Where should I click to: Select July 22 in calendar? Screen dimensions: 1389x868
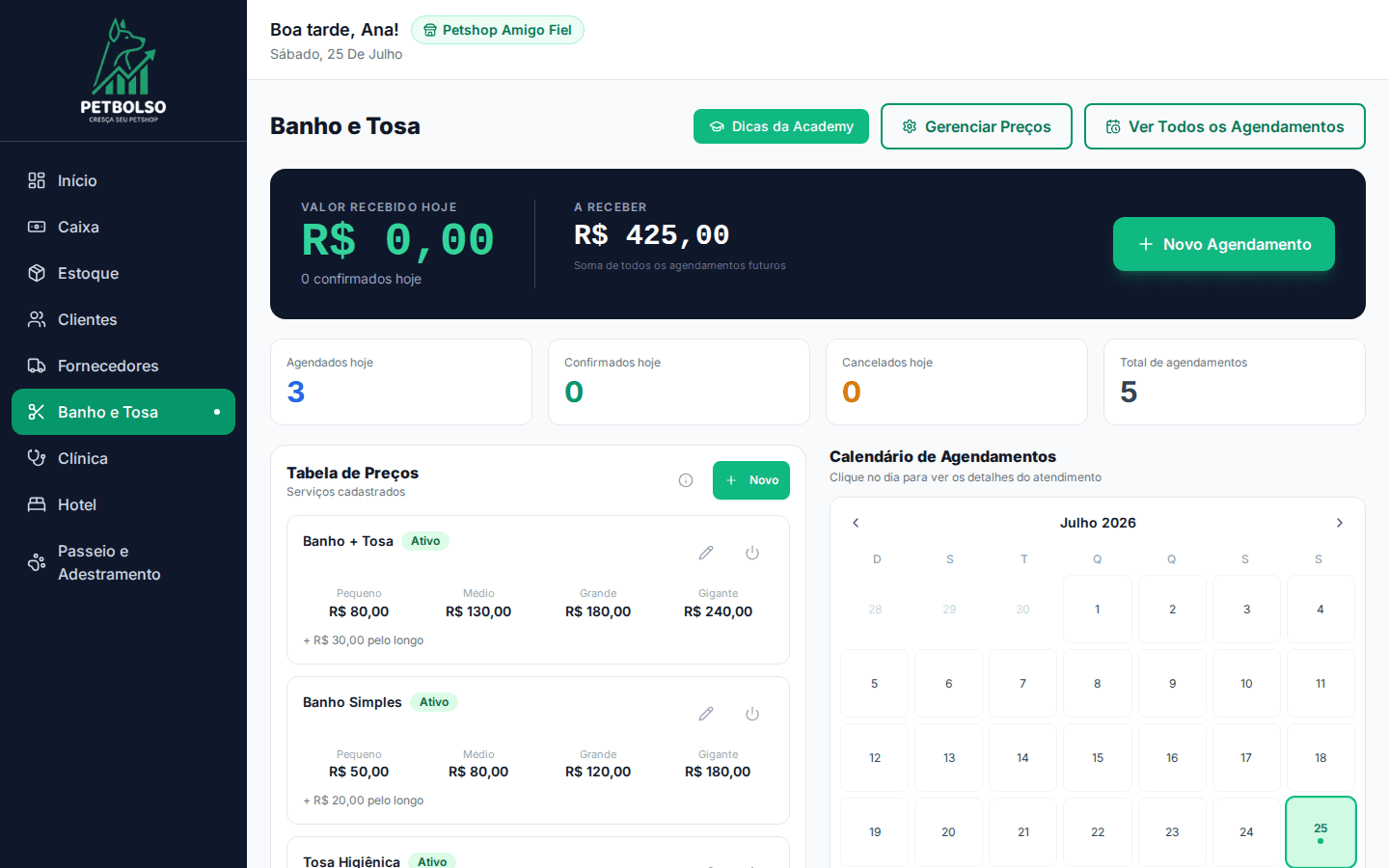point(1098,832)
